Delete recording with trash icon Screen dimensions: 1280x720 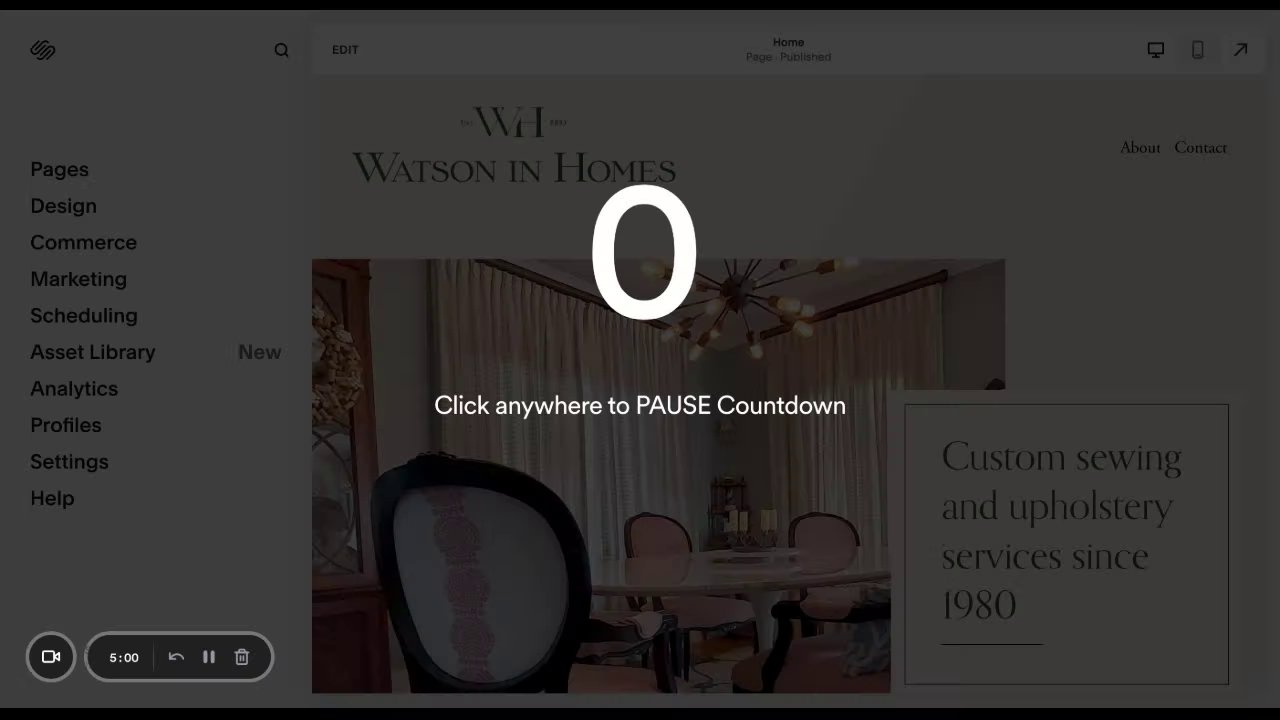pos(242,657)
